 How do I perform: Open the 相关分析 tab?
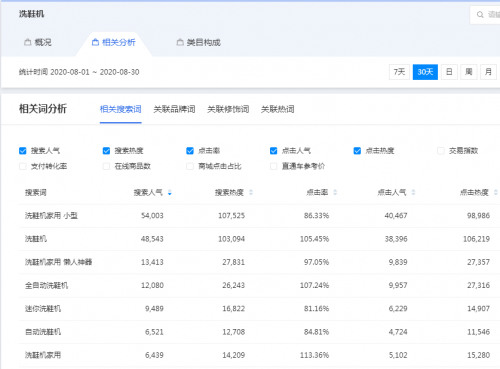click(114, 42)
